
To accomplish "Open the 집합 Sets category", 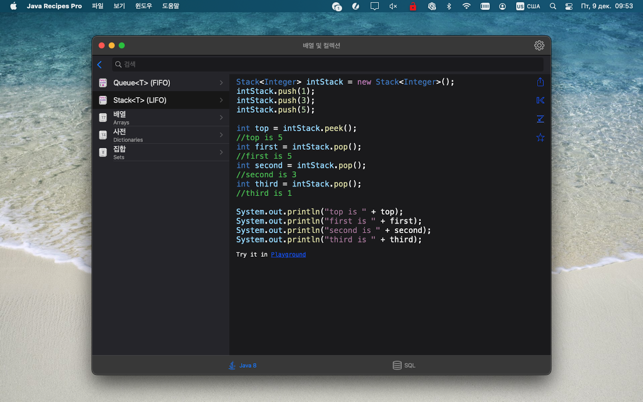I will tap(161, 152).
